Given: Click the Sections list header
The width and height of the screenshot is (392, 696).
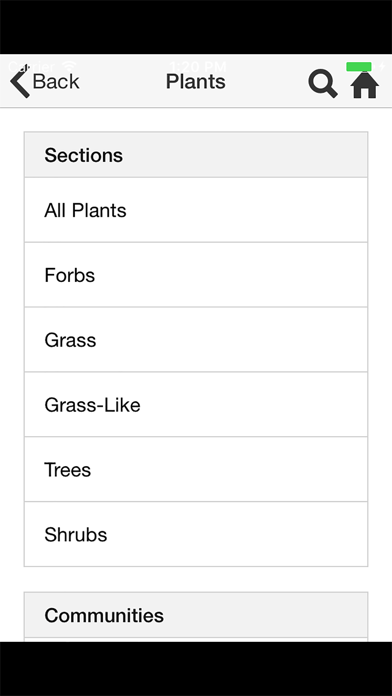Looking at the screenshot, I should tap(196, 155).
